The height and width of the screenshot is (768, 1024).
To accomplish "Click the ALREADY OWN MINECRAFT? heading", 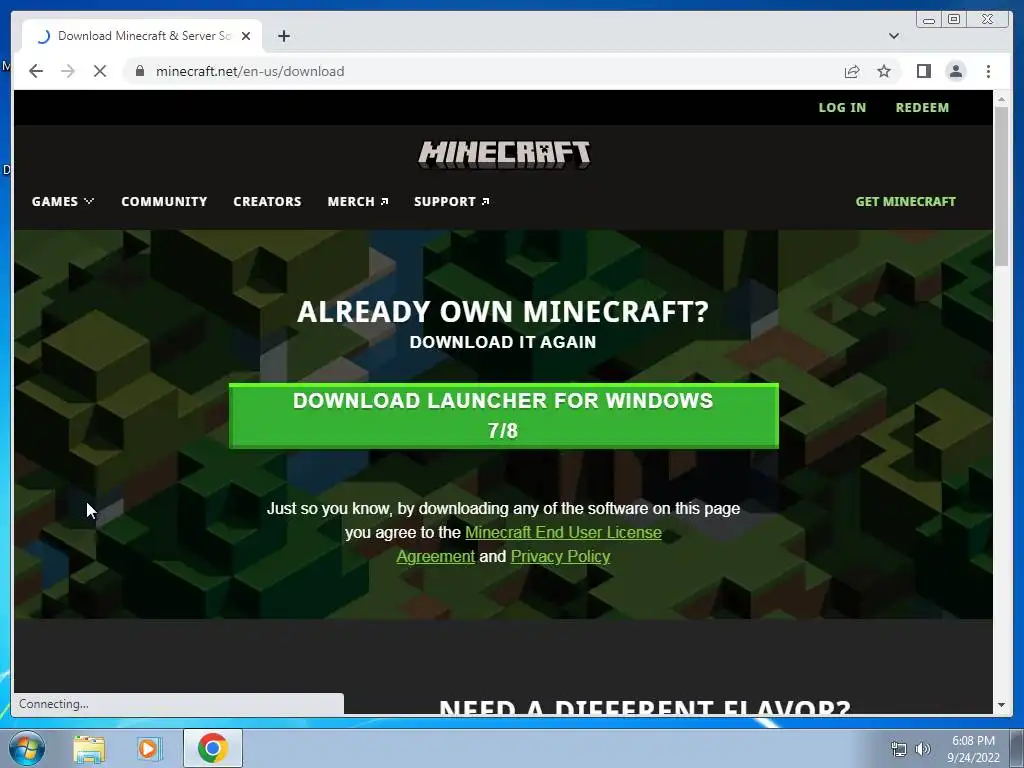I will pyautogui.click(x=503, y=312).
